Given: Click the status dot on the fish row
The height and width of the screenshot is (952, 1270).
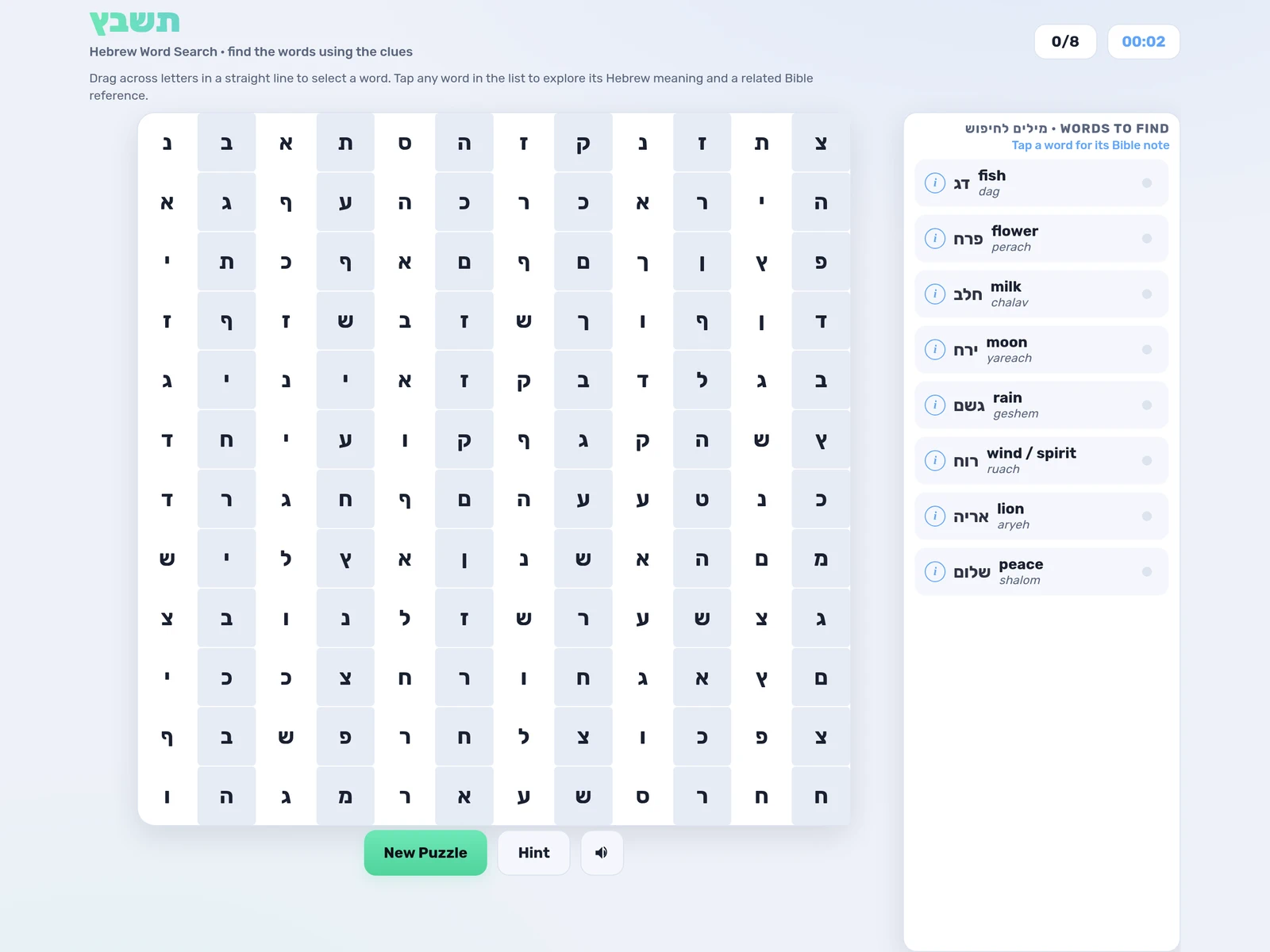Looking at the screenshot, I should click(1147, 183).
